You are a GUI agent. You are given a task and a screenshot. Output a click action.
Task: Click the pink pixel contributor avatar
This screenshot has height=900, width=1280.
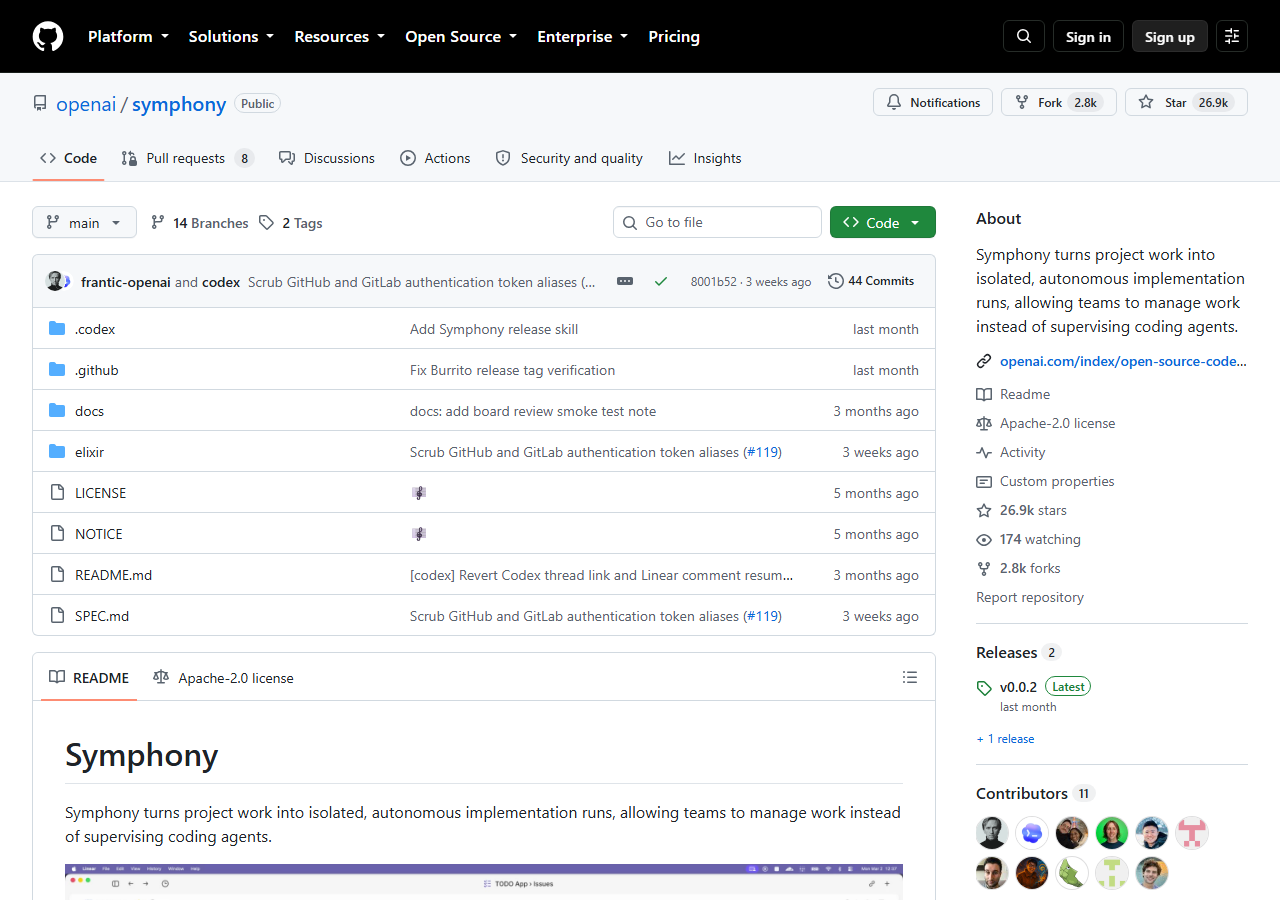pyautogui.click(x=1192, y=832)
